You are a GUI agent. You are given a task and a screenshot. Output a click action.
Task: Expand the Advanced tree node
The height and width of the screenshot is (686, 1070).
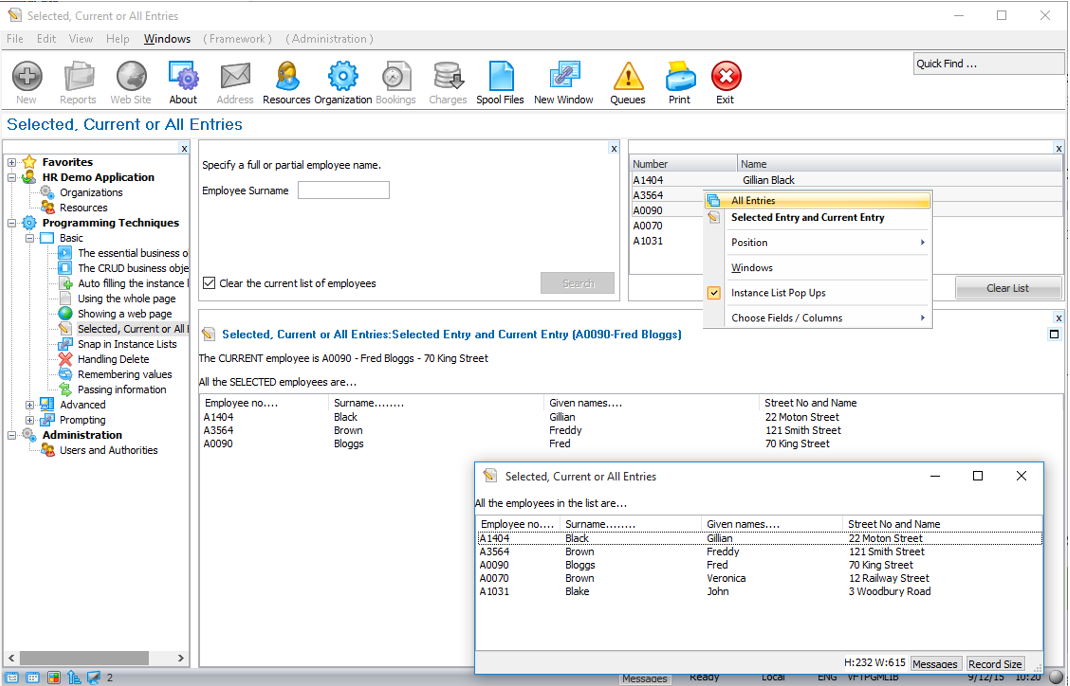click(30, 405)
